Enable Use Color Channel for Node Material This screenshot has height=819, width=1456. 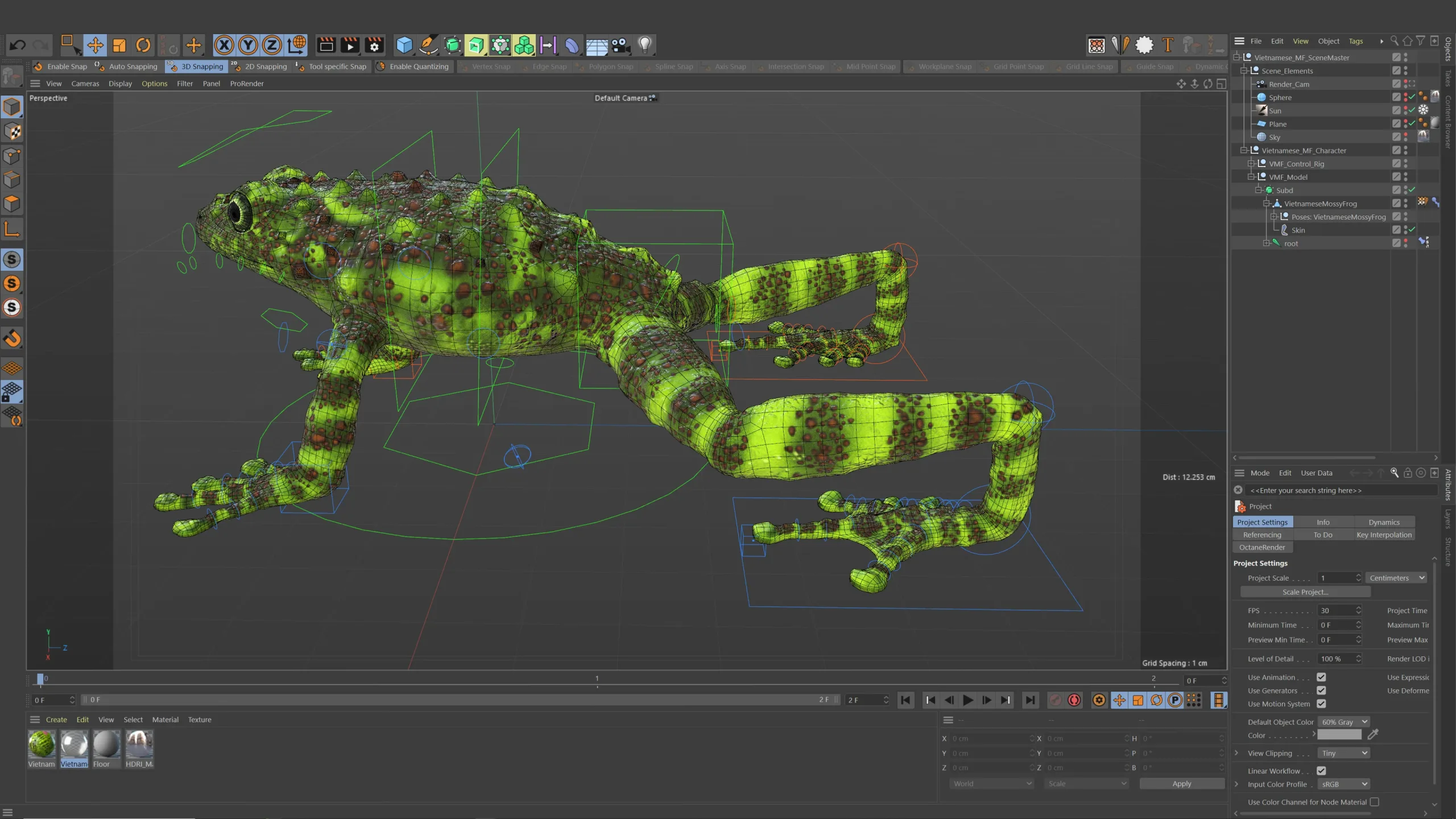tap(1375, 802)
